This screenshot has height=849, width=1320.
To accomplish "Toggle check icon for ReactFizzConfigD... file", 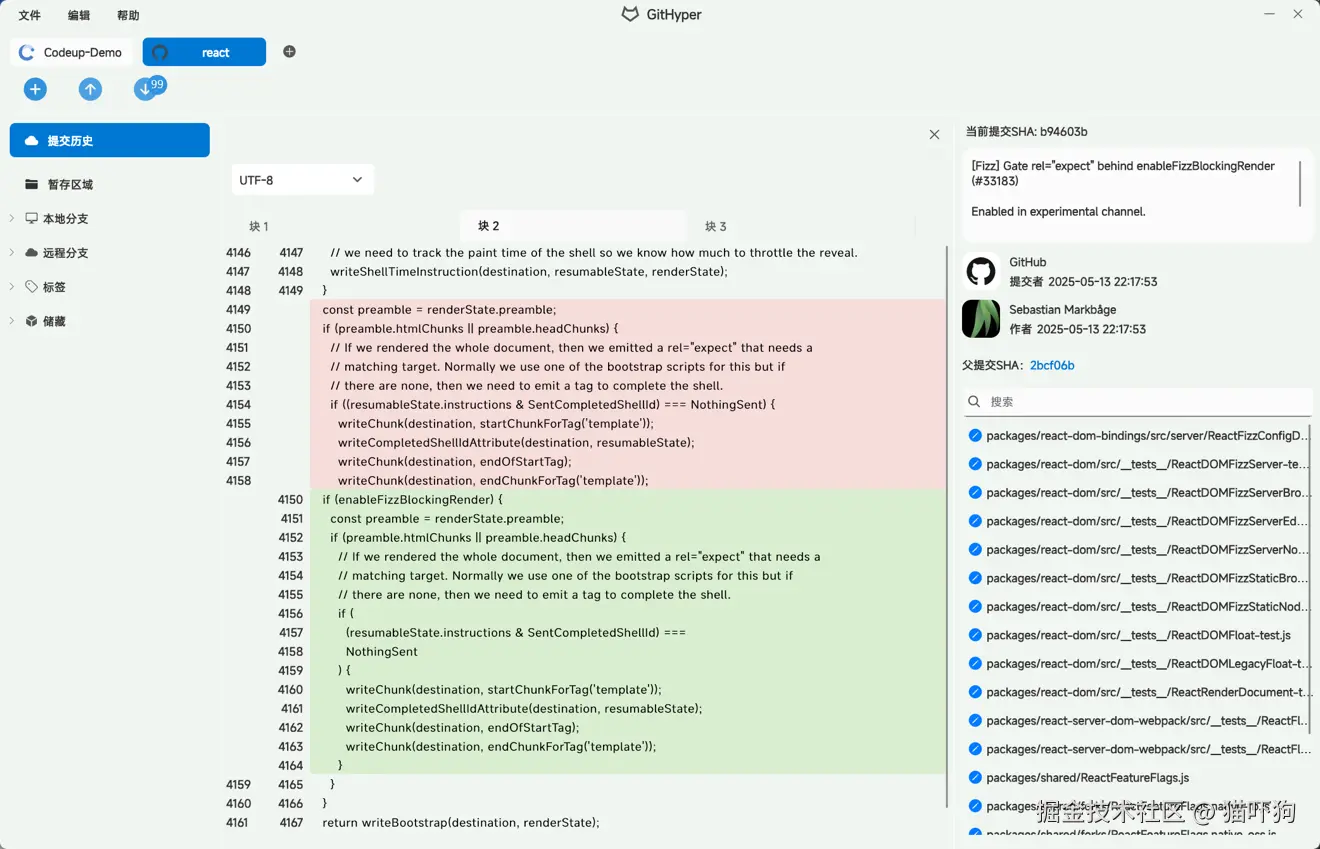I will click(x=975, y=436).
